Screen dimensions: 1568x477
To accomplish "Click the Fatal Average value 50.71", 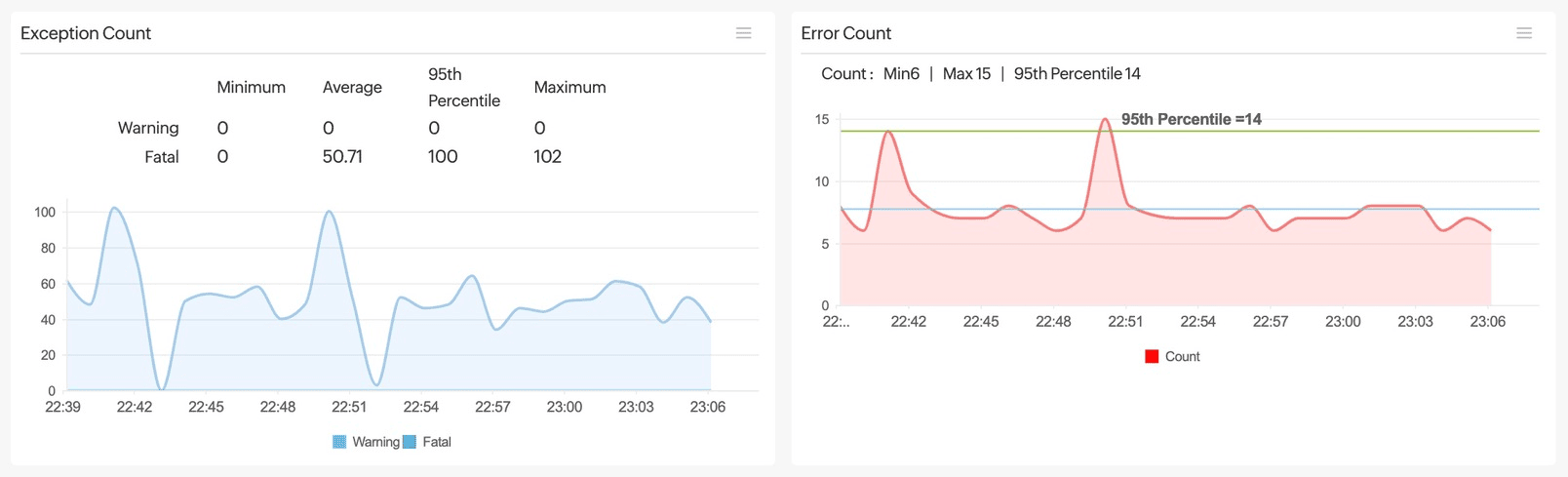I will point(342,156).
